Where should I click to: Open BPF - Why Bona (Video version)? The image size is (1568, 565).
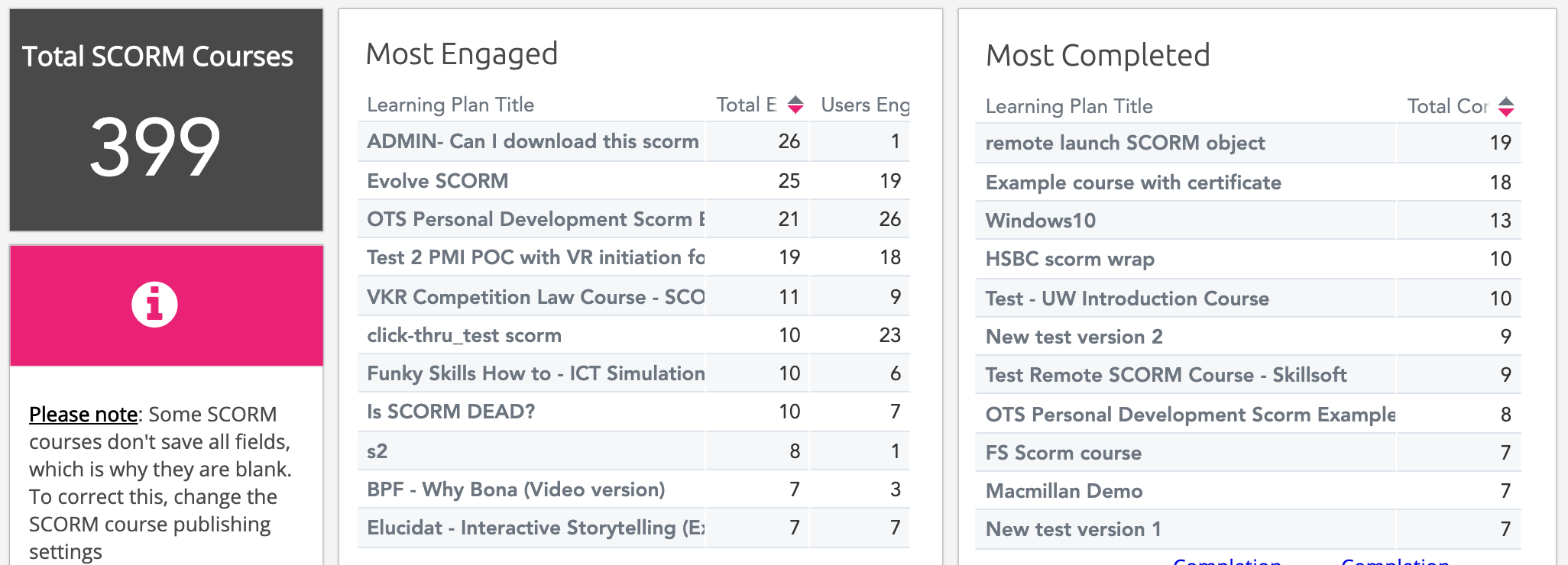[516, 489]
